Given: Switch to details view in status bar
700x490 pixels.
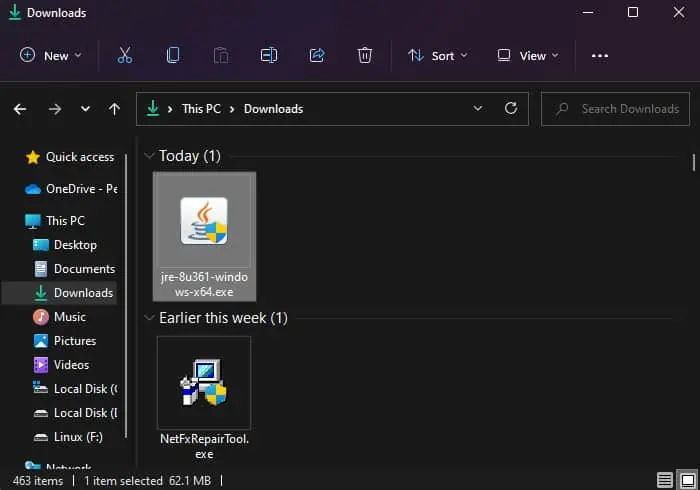Looking at the screenshot, I should [665, 480].
